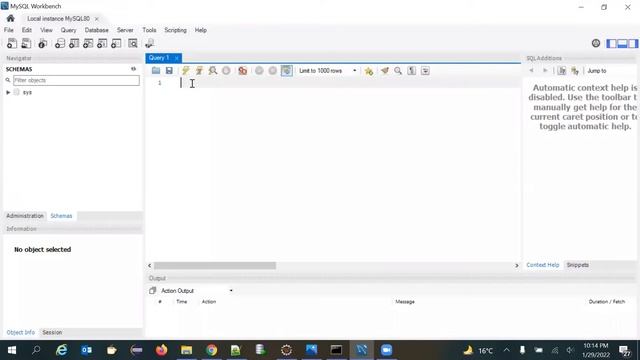Screen dimensions: 640x360
Task: Open a script file in the editor
Action: (x=156, y=71)
